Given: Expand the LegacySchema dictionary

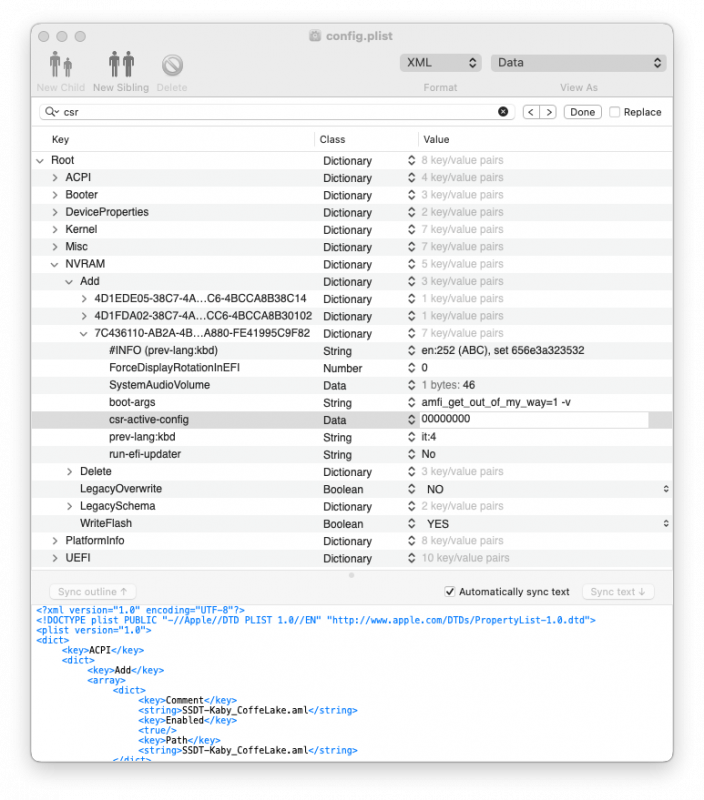Looking at the screenshot, I should [x=70, y=507].
